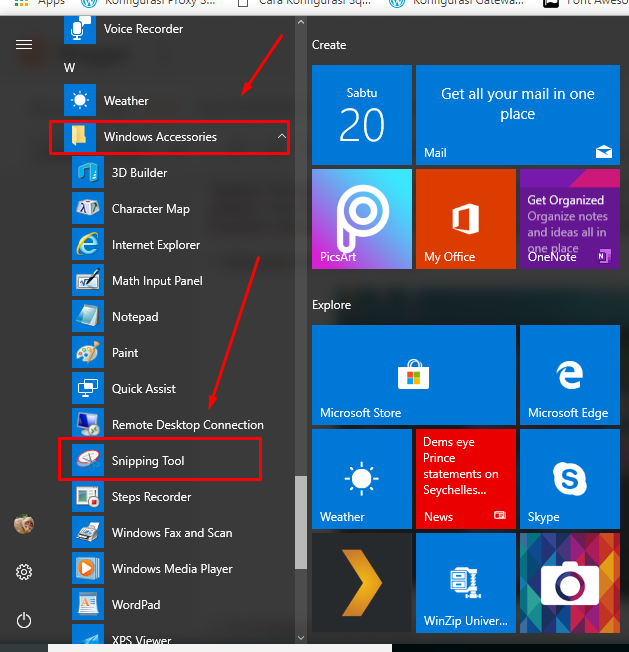Screen dimensions: 629x652
Task: Click the W letter group header
Action: [69, 68]
